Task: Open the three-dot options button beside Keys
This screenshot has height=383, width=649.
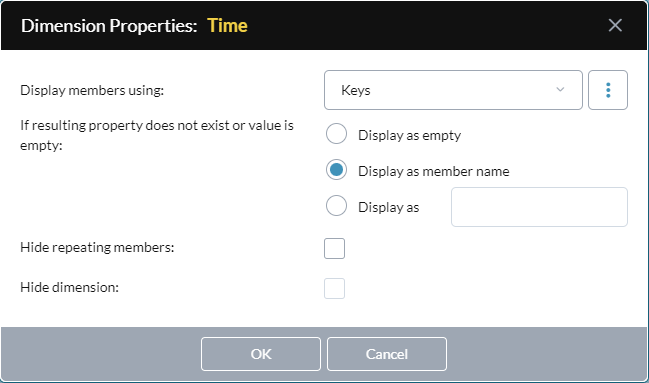Action: pos(608,90)
